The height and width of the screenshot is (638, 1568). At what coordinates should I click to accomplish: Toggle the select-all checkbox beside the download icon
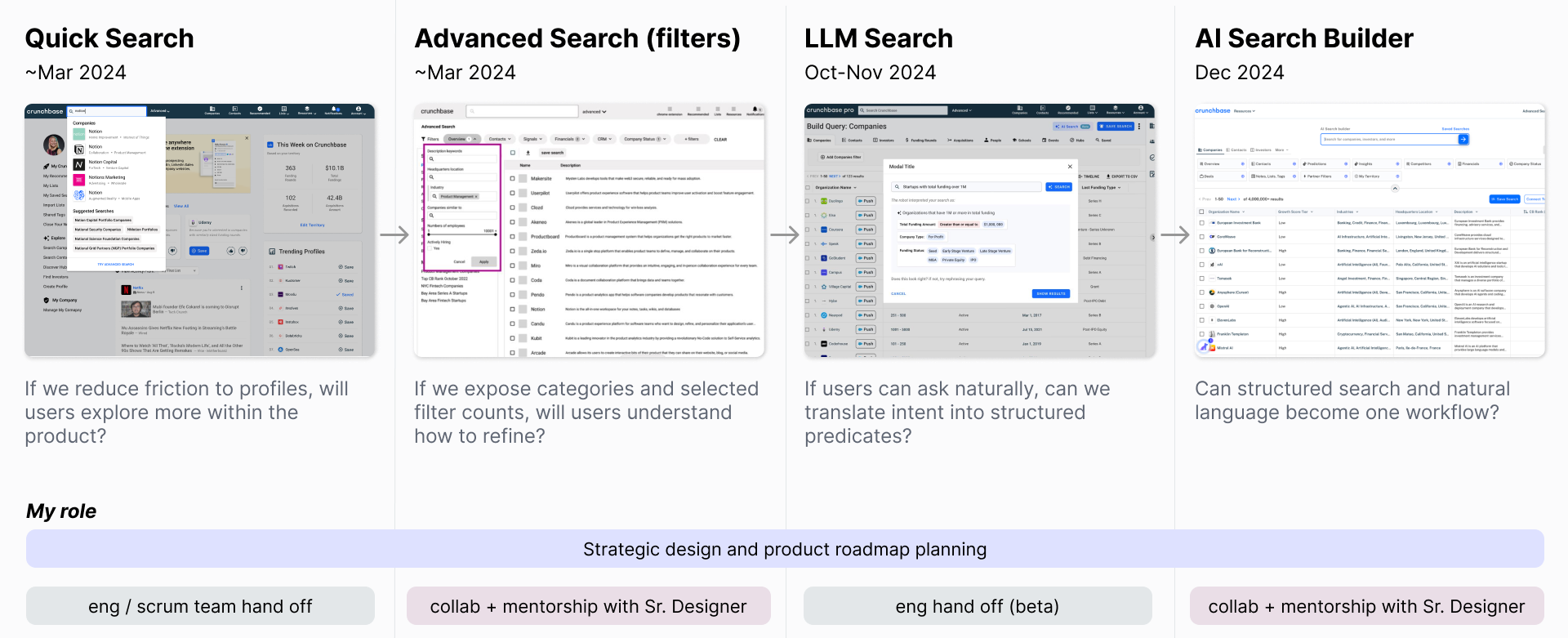513,153
